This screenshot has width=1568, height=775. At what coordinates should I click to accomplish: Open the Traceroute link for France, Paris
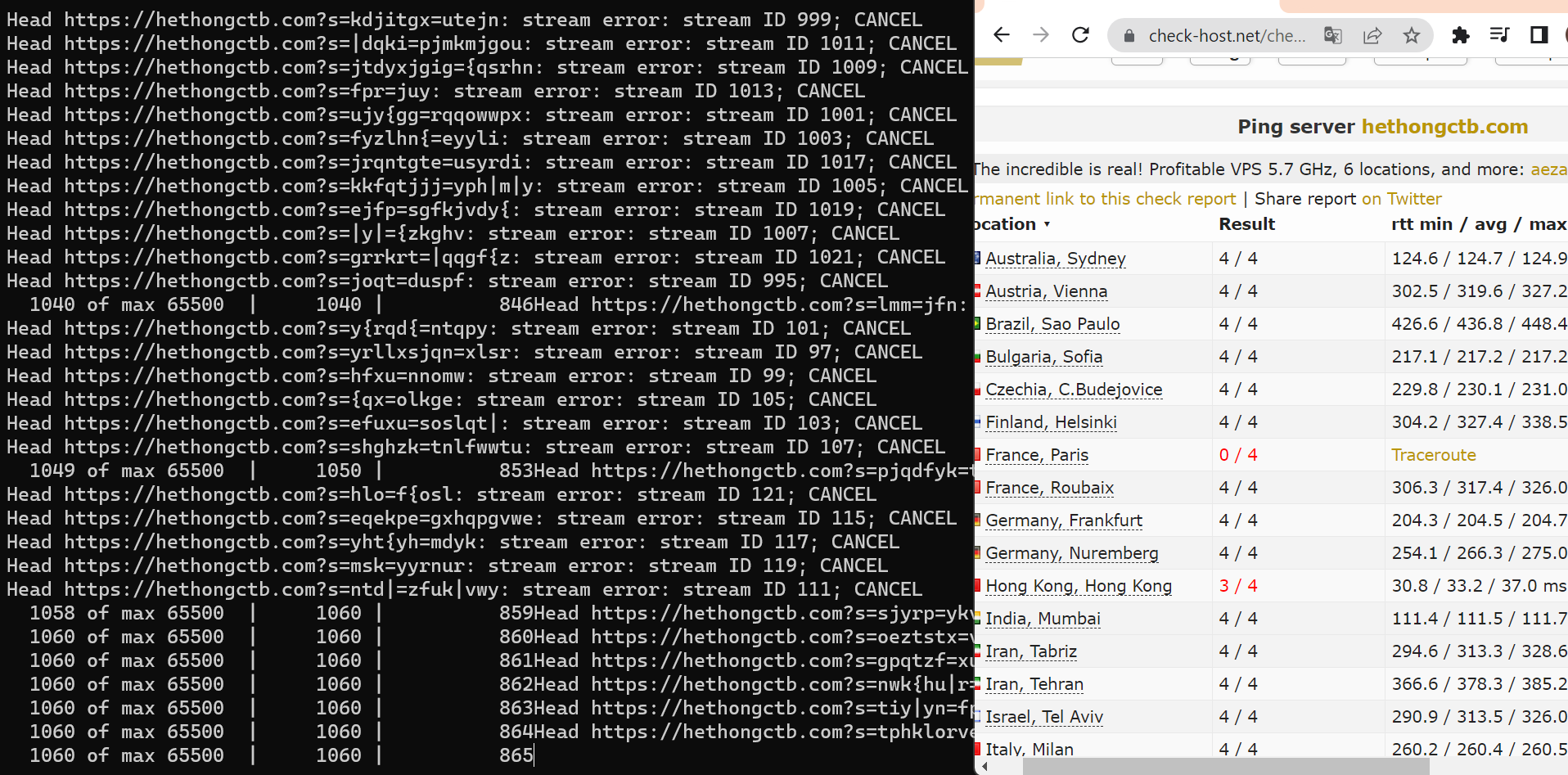(1434, 454)
